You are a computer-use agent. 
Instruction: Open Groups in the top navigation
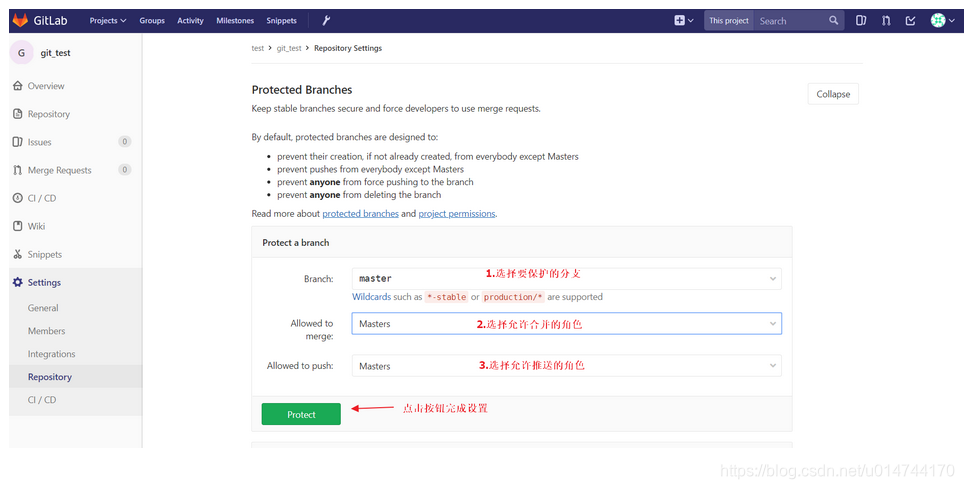(x=152, y=20)
